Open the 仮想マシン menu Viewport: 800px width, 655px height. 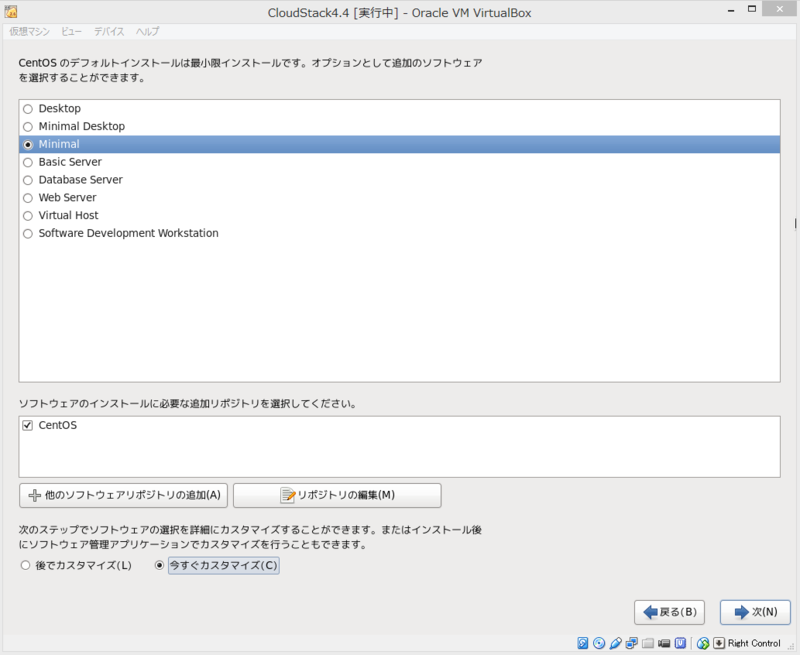pyautogui.click(x=29, y=31)
